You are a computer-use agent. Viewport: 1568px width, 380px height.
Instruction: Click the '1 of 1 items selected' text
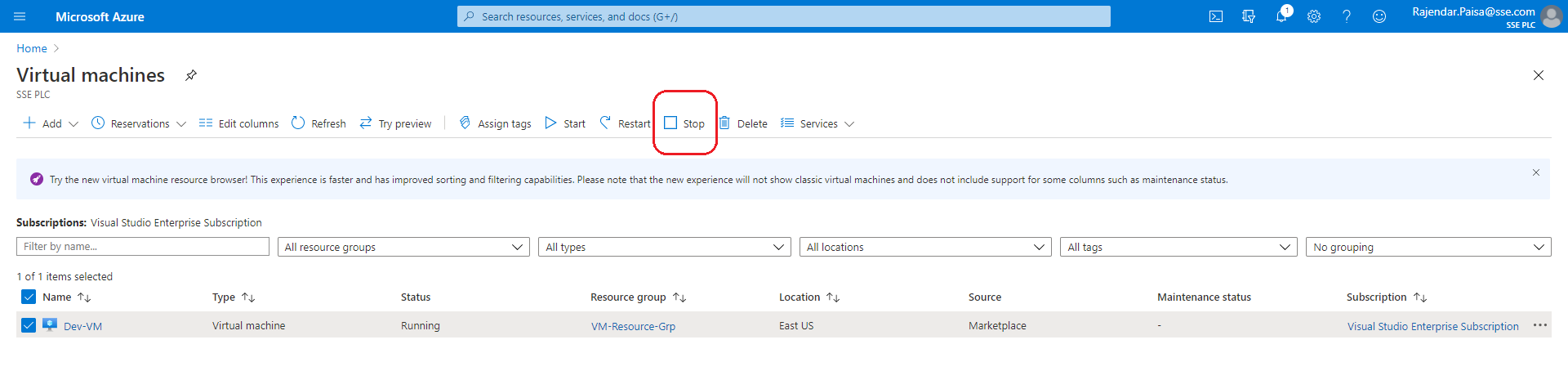(65, 277)
